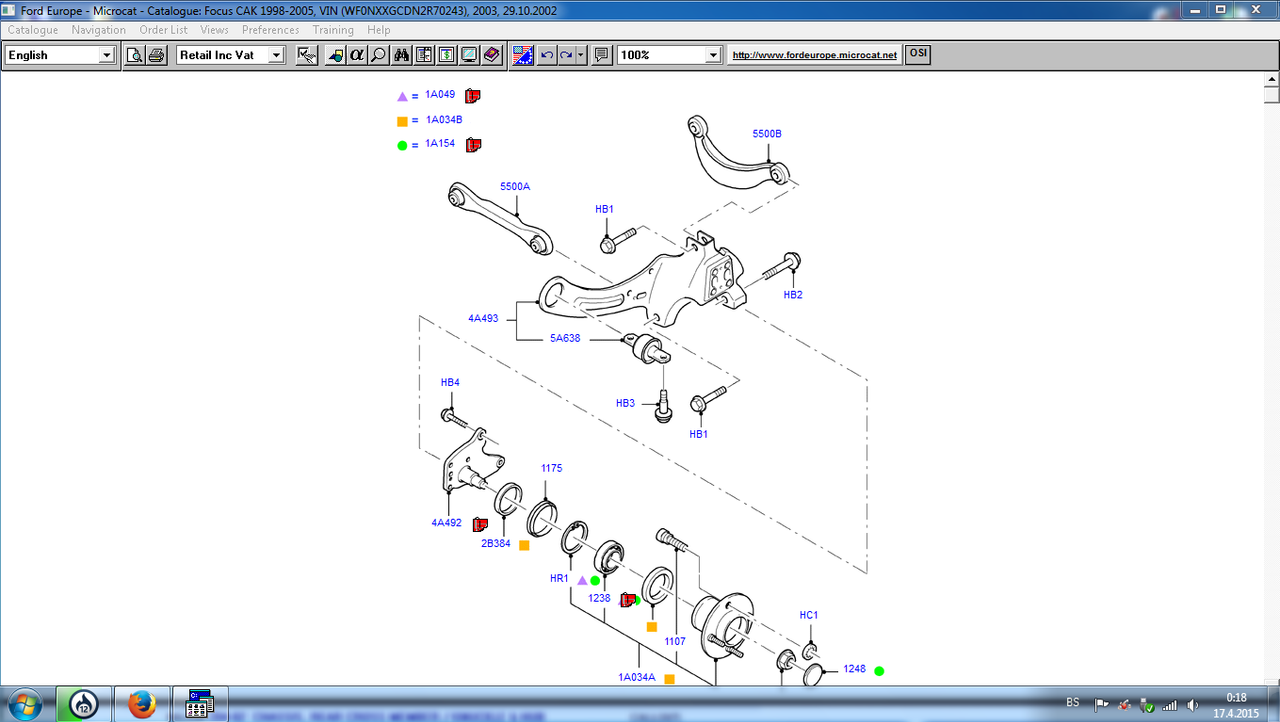Click the pointing hand order icon

308,55
